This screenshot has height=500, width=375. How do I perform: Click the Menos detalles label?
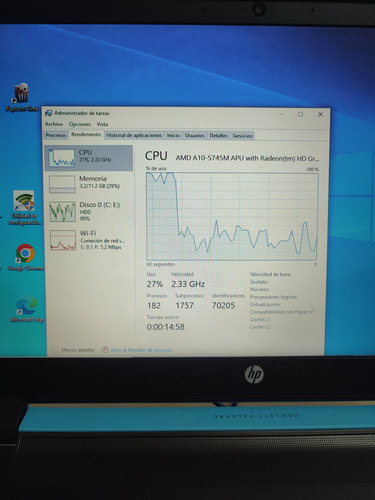click(x=78, y=350)
